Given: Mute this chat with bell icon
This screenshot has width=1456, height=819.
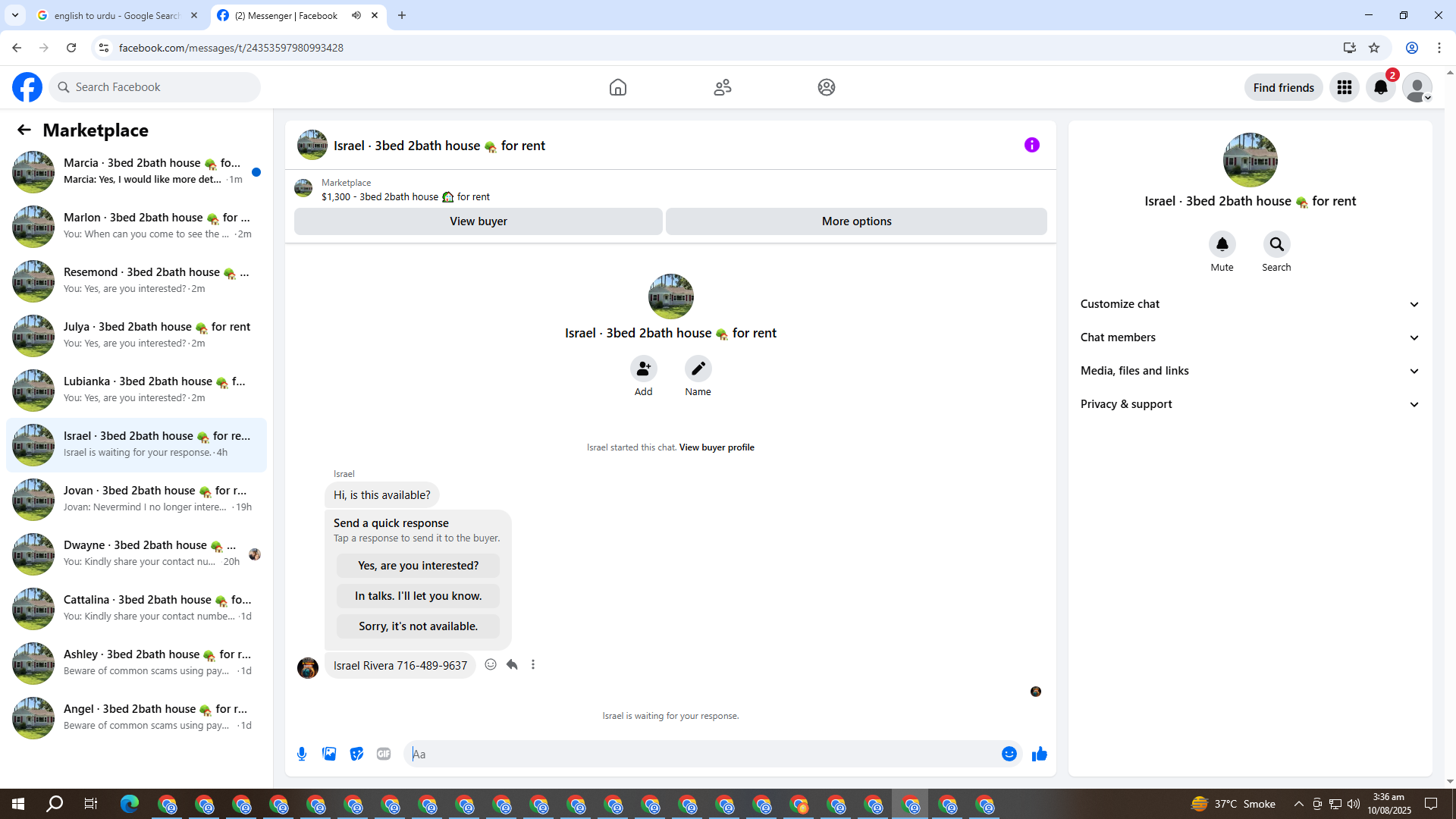Looking at the screenshot, I should click(x=1222, y=244).
